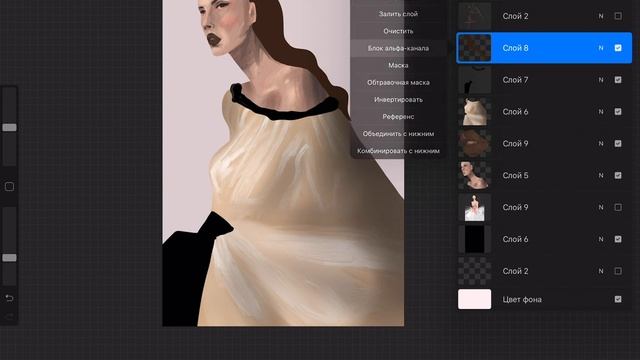The width and height of the screenshot is (640, 360).
Task: Tap the white dress thumbnail of Слой 9
Action: click(x=474, y=207)
